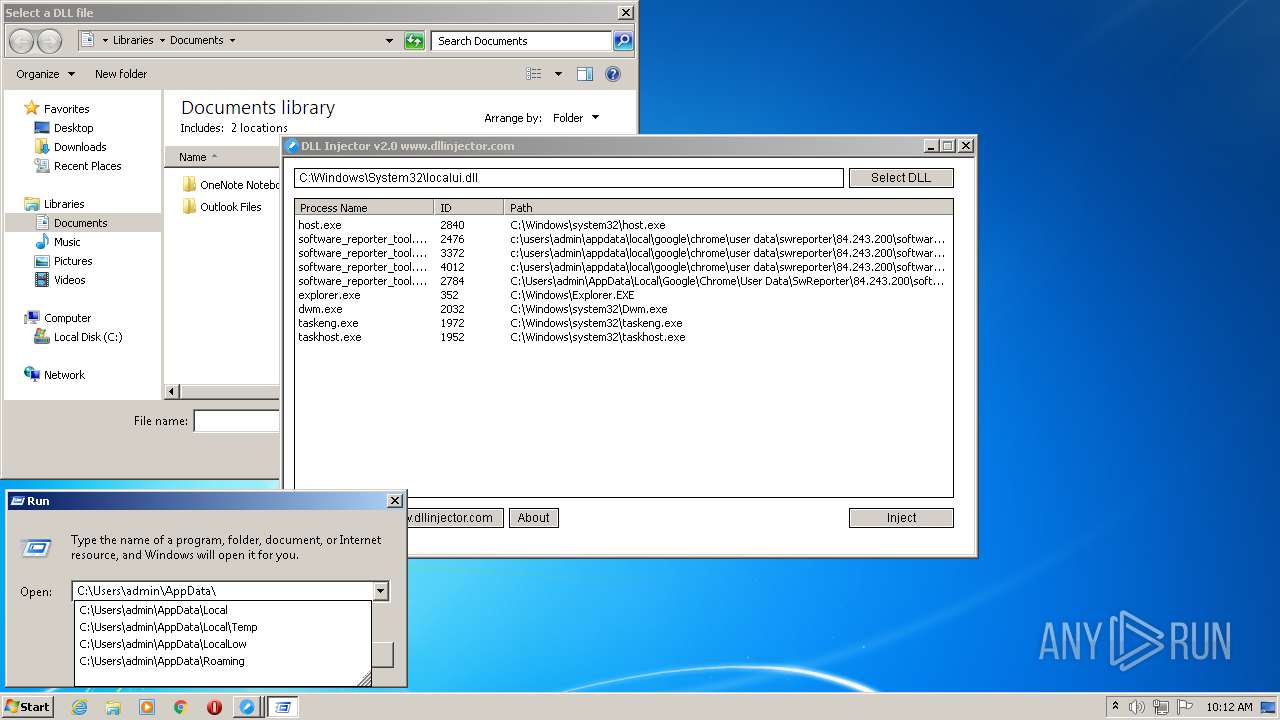Click the Favorites star icon

32,108
